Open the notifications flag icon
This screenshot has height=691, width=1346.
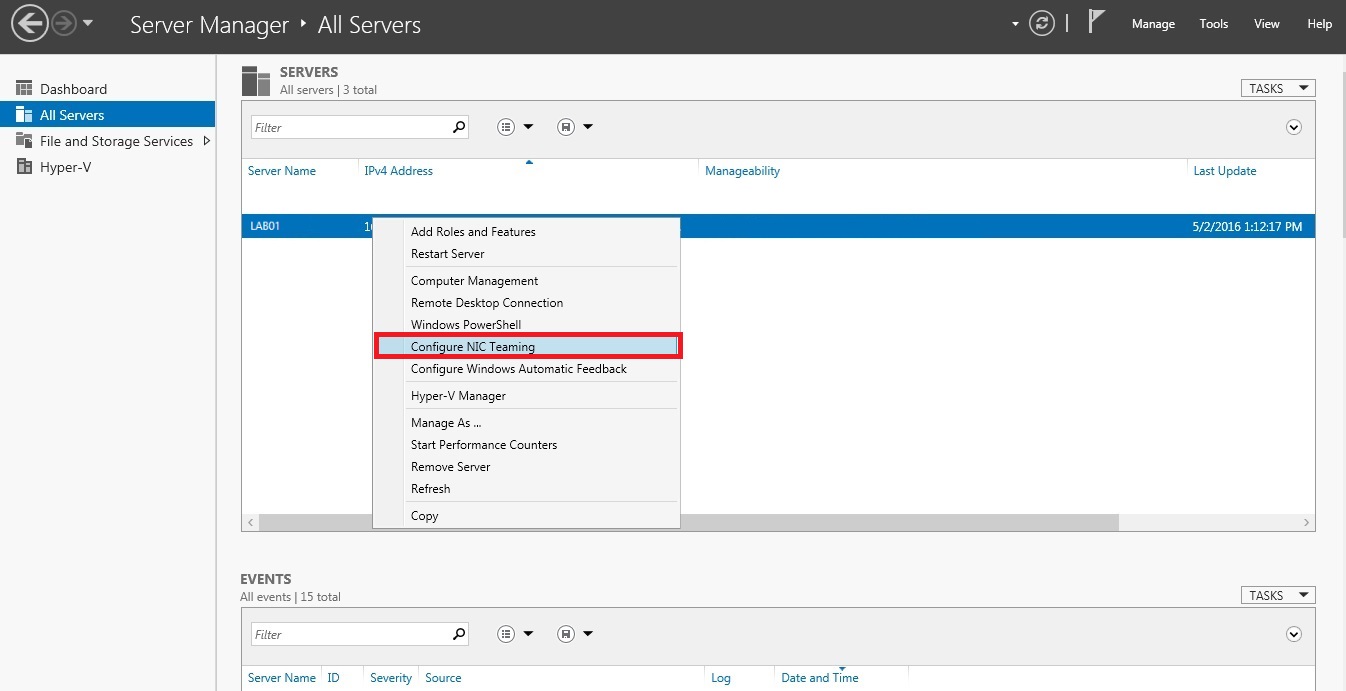pyautogui.click(x=1096, y=23)
